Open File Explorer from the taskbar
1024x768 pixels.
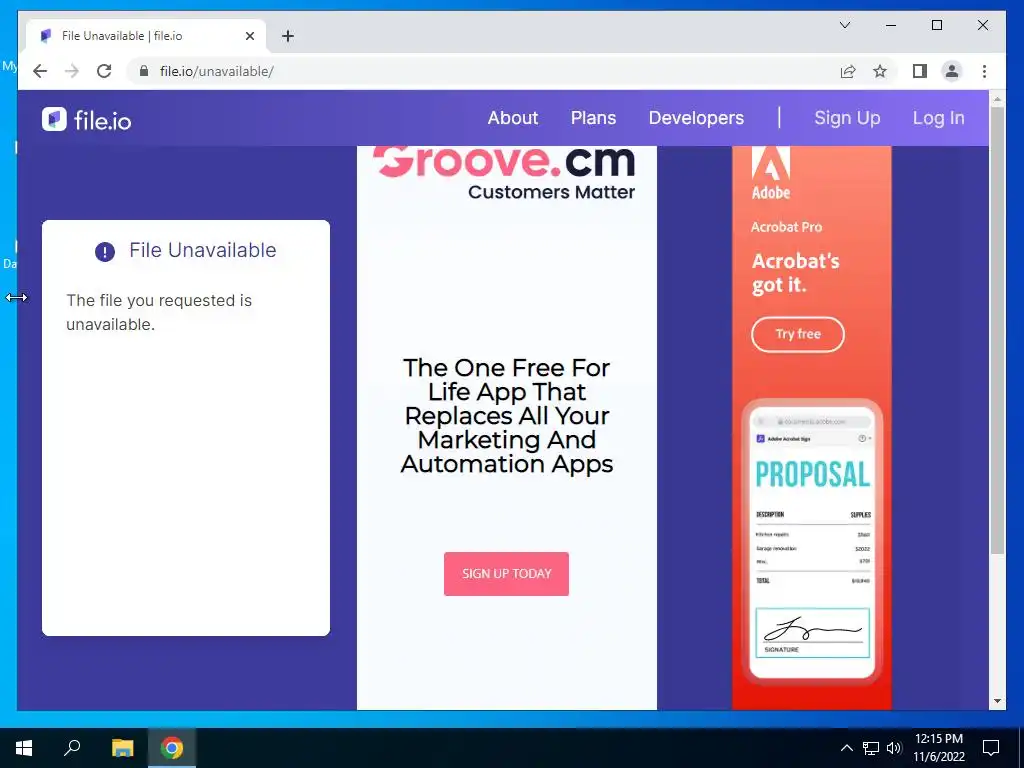122,748
